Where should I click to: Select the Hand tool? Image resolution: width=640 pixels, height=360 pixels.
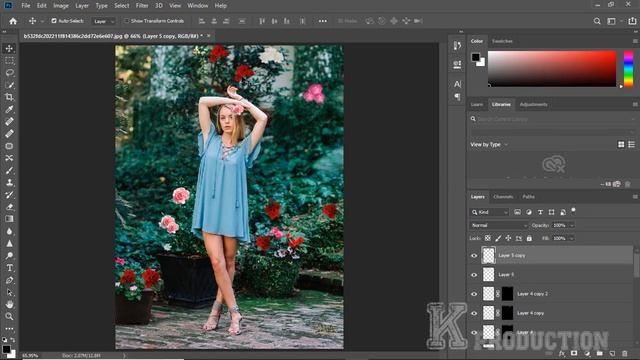[x=9, y=304]
